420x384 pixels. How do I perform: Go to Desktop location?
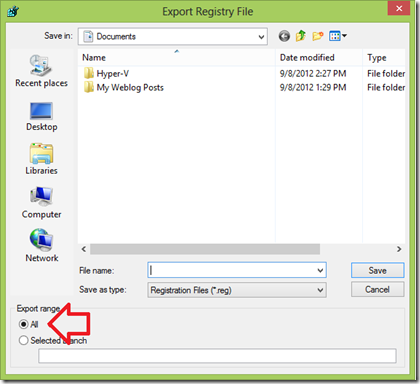tap(41, 117)
